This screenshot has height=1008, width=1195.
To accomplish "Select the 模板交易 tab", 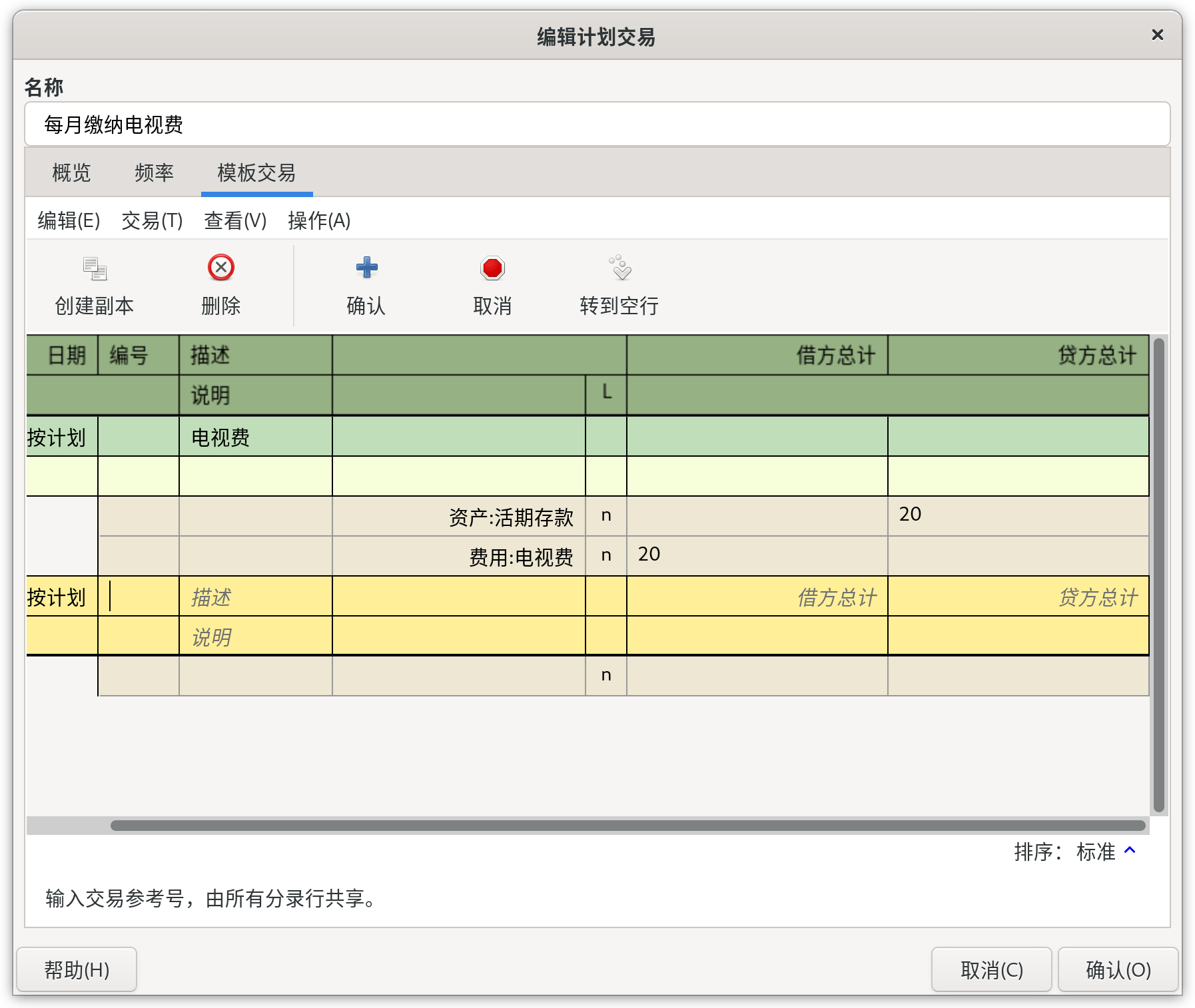I will click(x=256, y=173).
